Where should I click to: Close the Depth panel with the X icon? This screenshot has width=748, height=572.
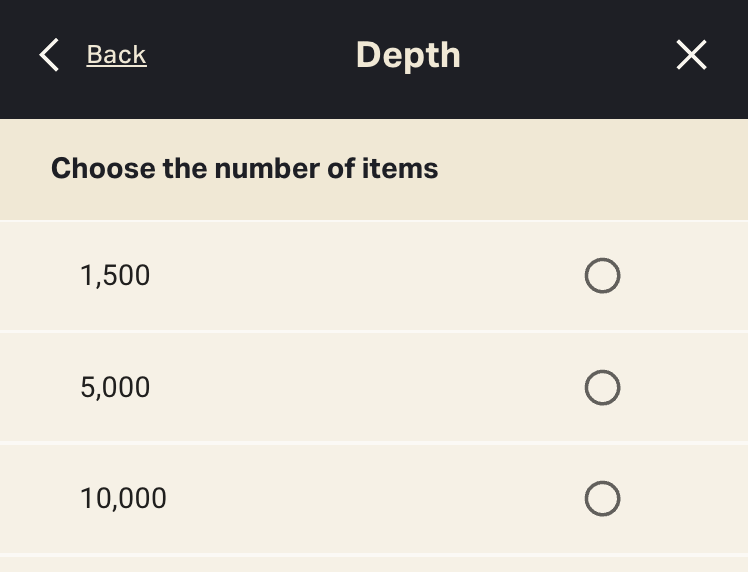(x=691, y=55)
